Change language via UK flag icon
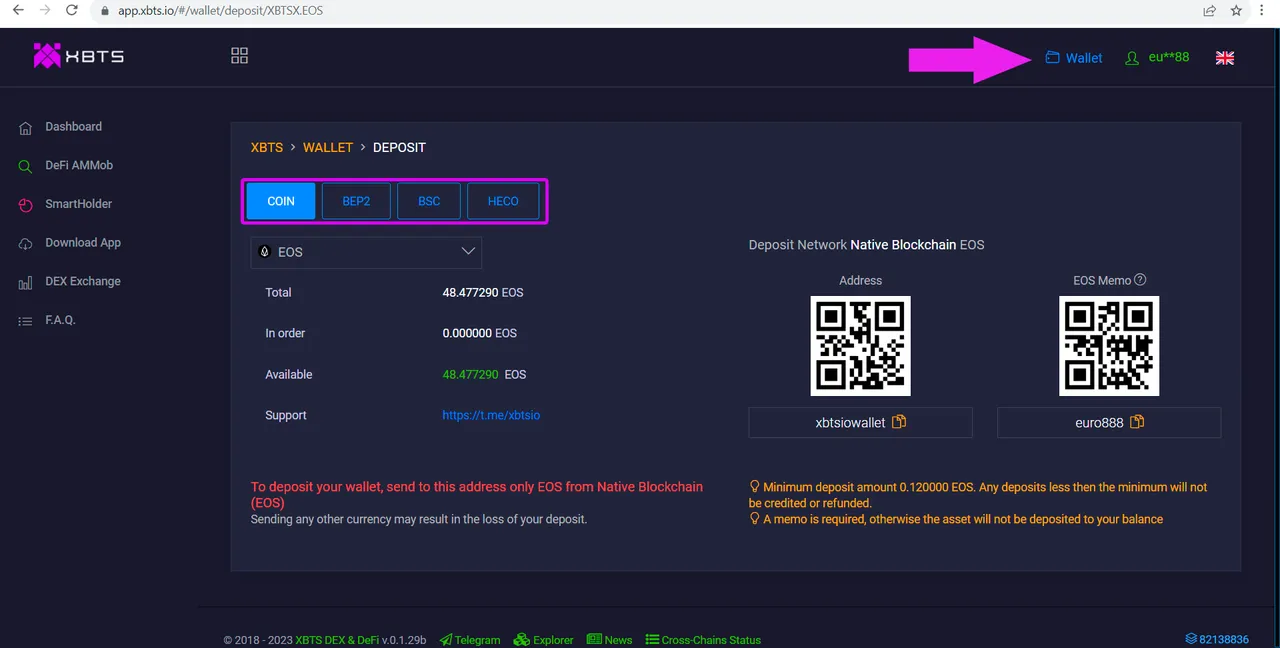The width and height of the screenshot is (1280, 648). click(x=1225, y=58)
